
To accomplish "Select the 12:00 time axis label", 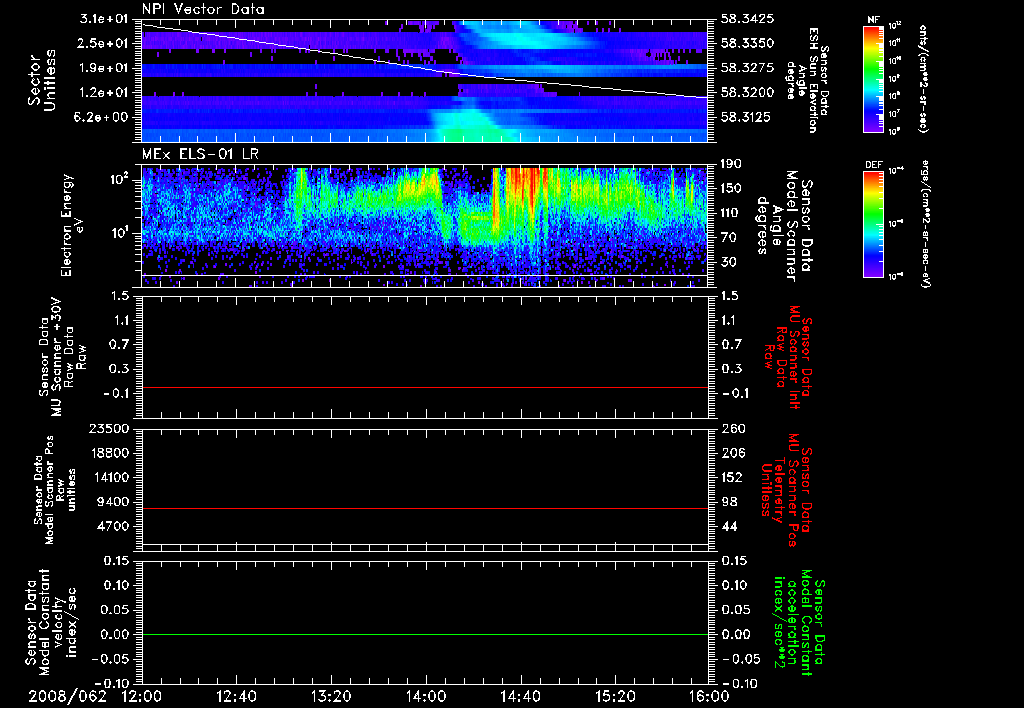I will [x=141, y=696].
